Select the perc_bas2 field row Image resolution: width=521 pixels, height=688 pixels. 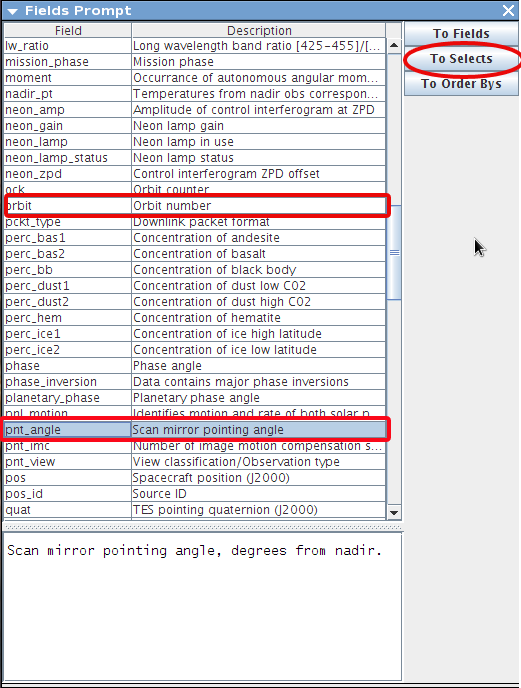[x=195, y=254]
